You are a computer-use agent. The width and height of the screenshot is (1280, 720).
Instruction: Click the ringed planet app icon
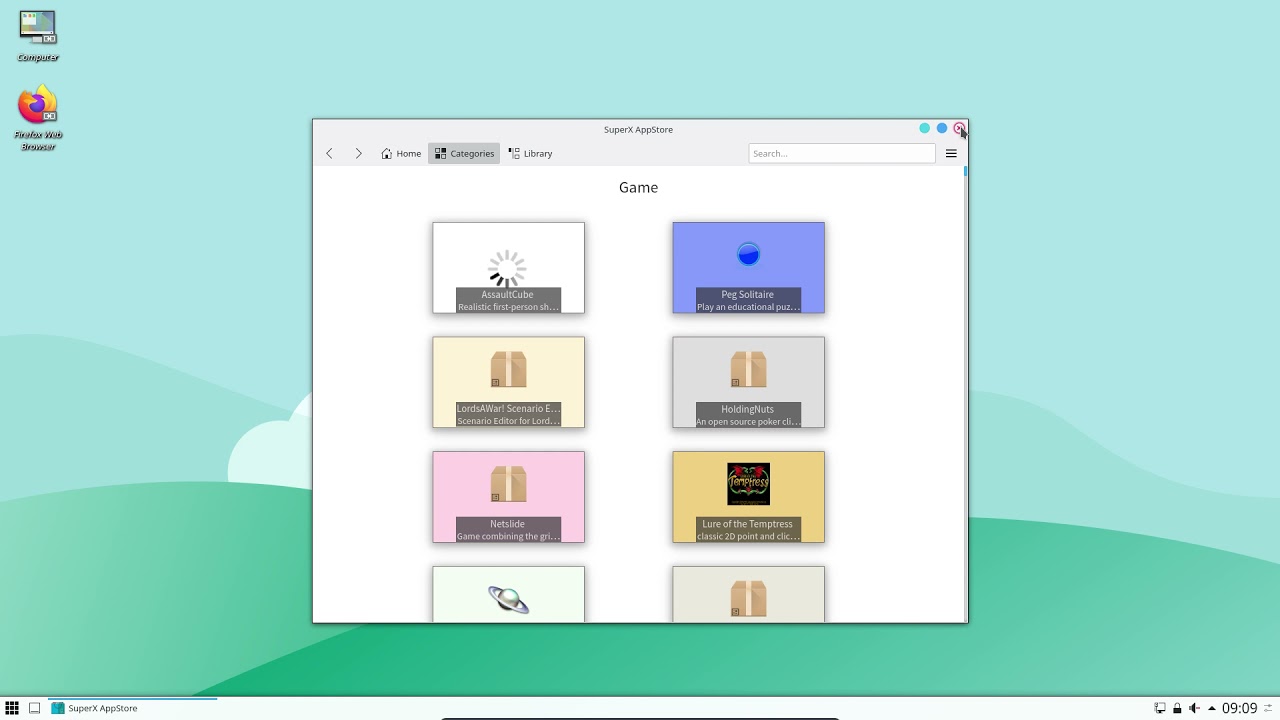pos(508,599)
